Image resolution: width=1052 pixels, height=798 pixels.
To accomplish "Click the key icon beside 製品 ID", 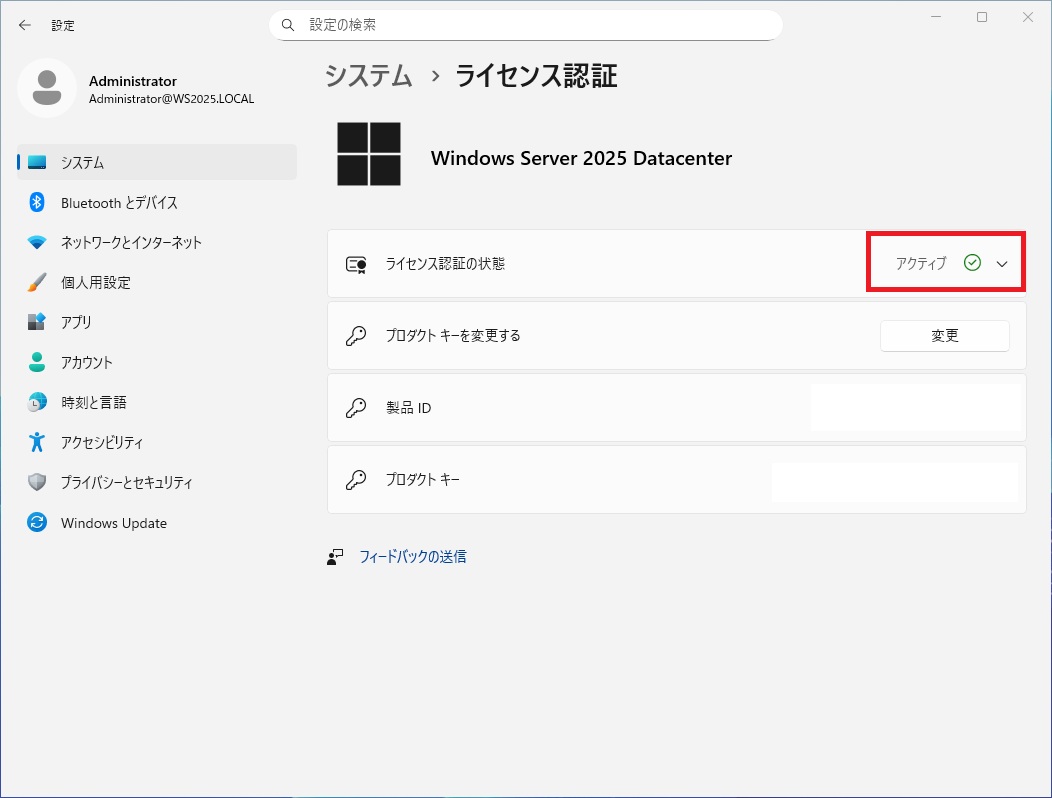I will (x=356, y=407).
